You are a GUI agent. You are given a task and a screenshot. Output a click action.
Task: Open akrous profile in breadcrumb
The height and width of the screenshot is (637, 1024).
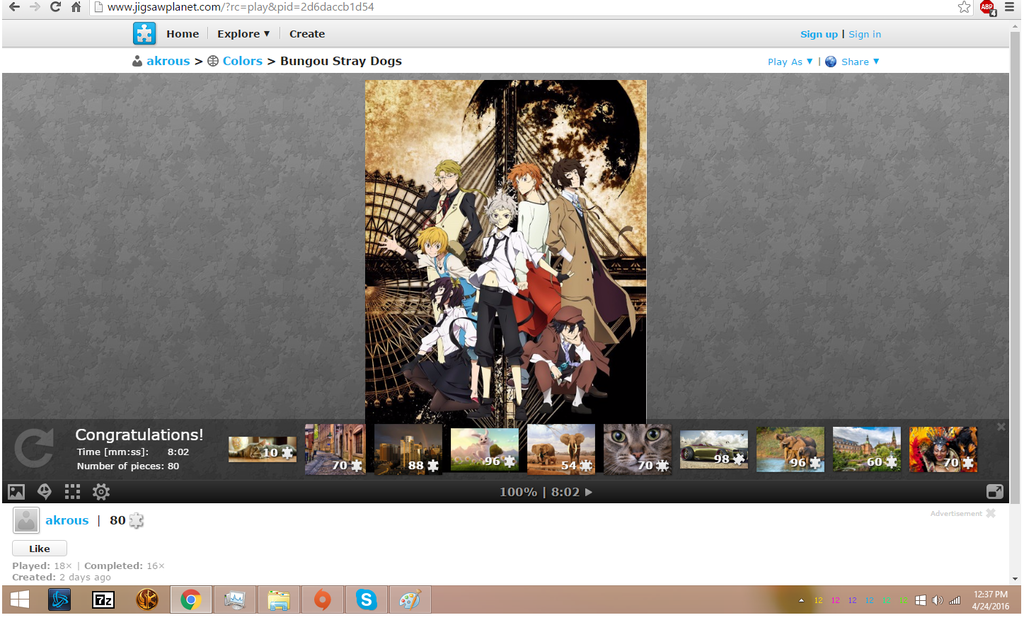click(x=168, y=61)
